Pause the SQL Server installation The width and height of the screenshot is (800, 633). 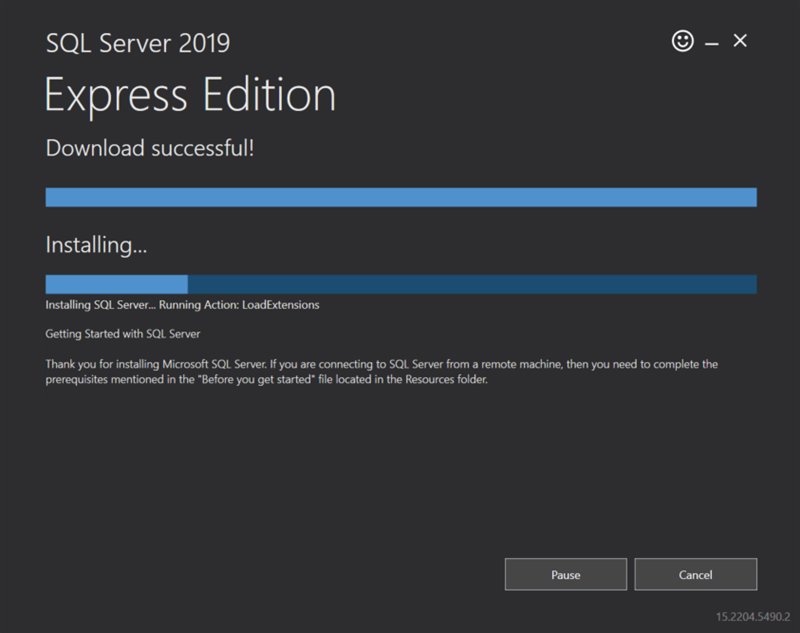click(565, 575)
